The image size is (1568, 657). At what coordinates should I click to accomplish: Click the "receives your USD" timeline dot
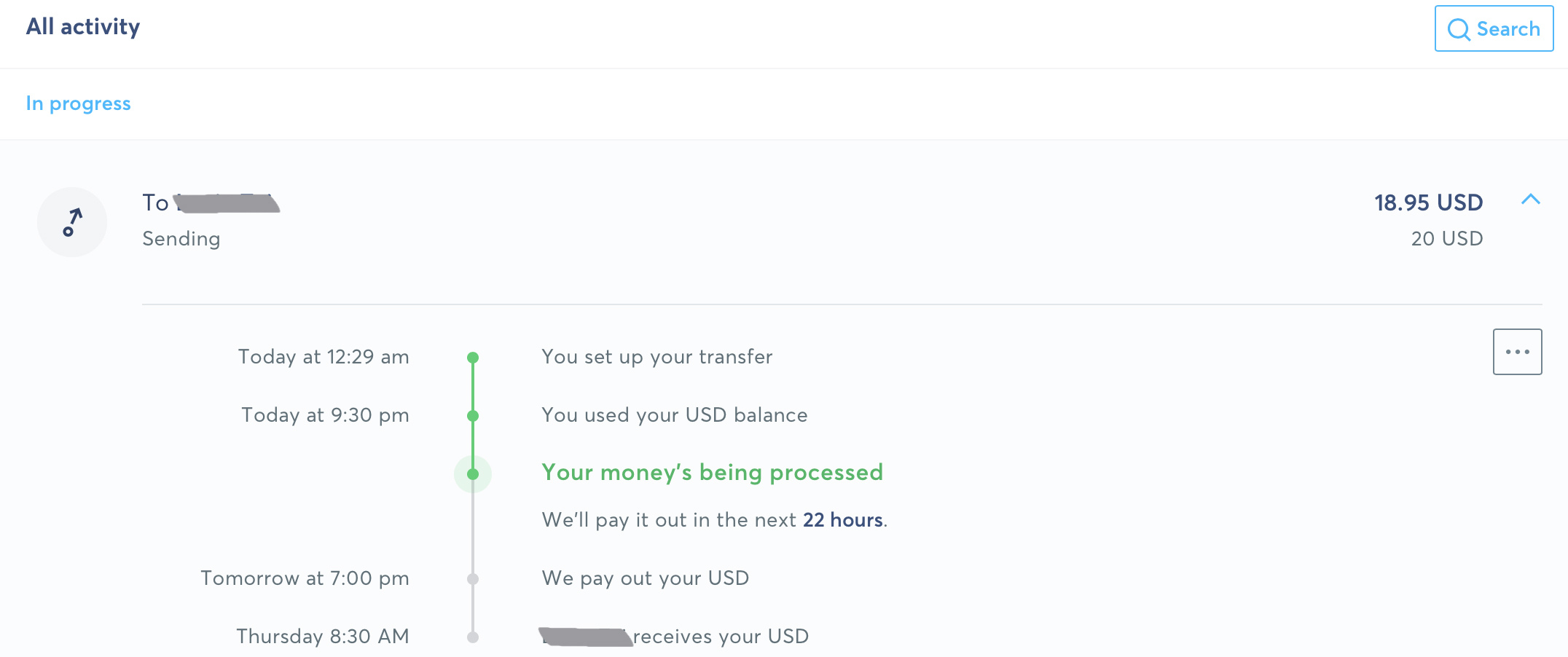click(473, 637)
